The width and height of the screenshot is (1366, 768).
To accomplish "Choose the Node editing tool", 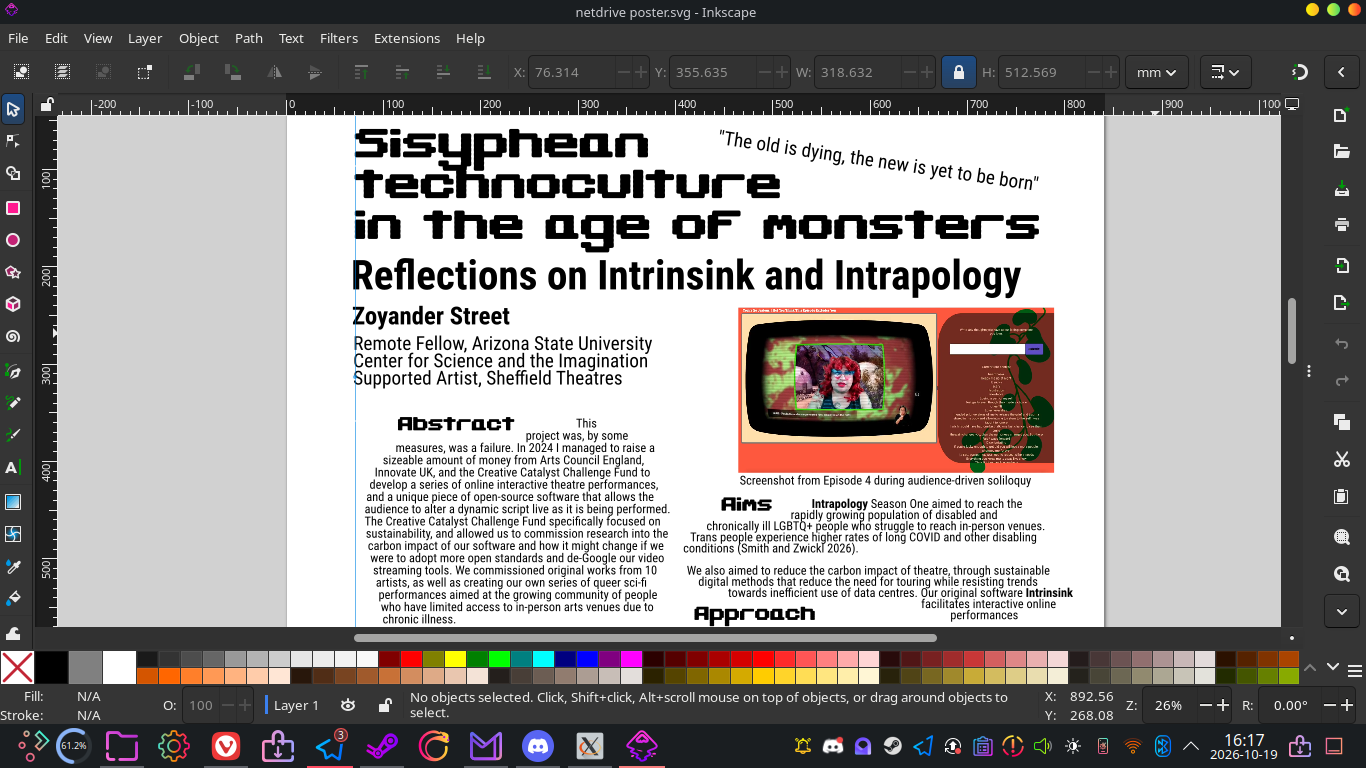I will coord(13,141).
